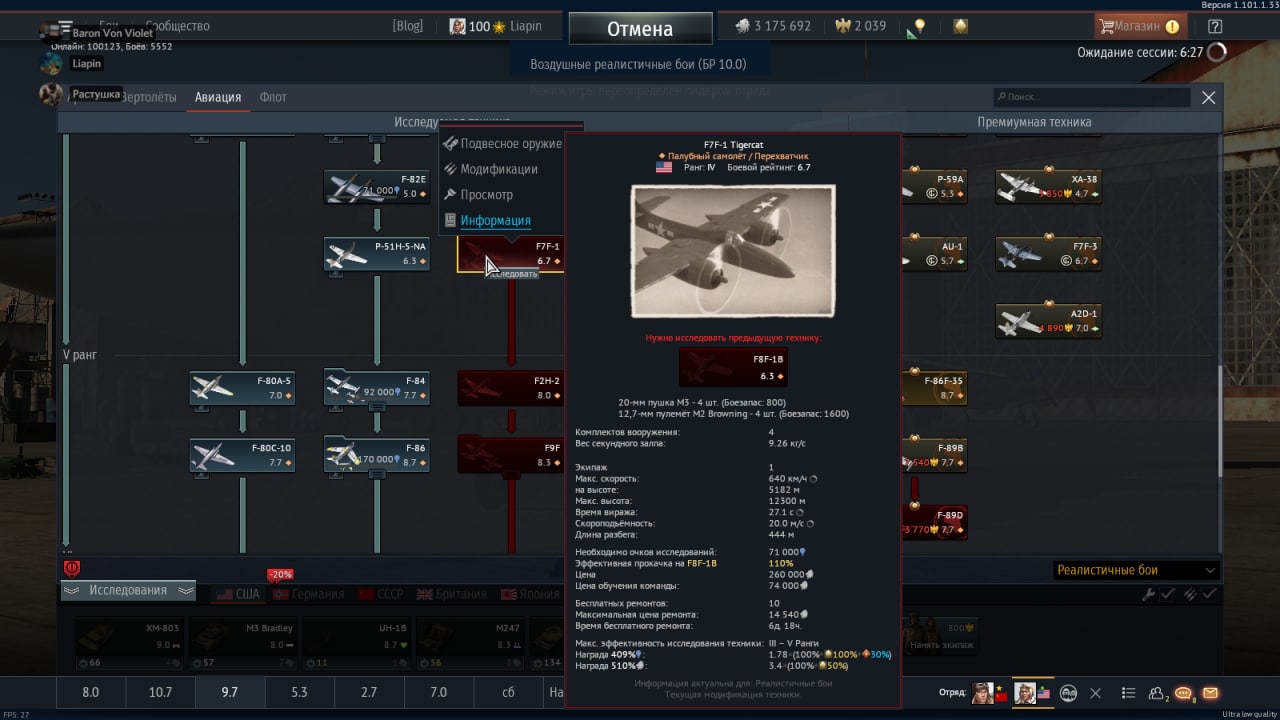The width and height of the screenshot is (1280, 720).
Task: Click the lightbulb tips icon in top bar
Action: pyautogui.click(x=919, y=27)
